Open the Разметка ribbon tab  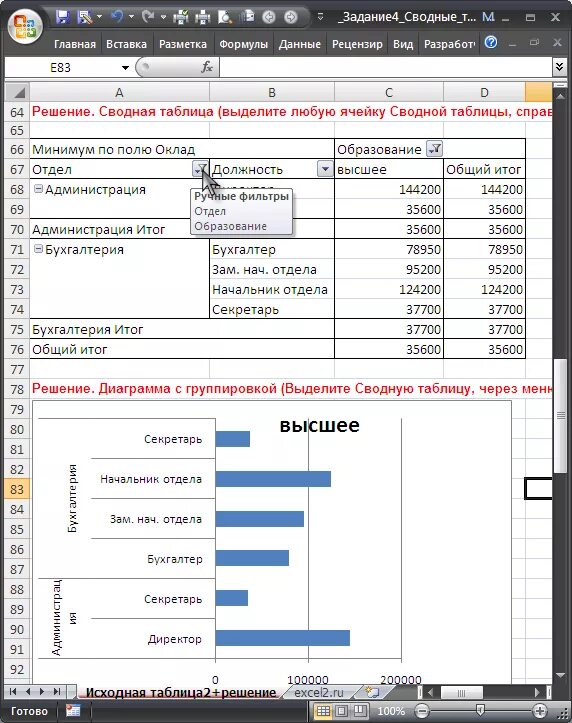pos(183,44)
